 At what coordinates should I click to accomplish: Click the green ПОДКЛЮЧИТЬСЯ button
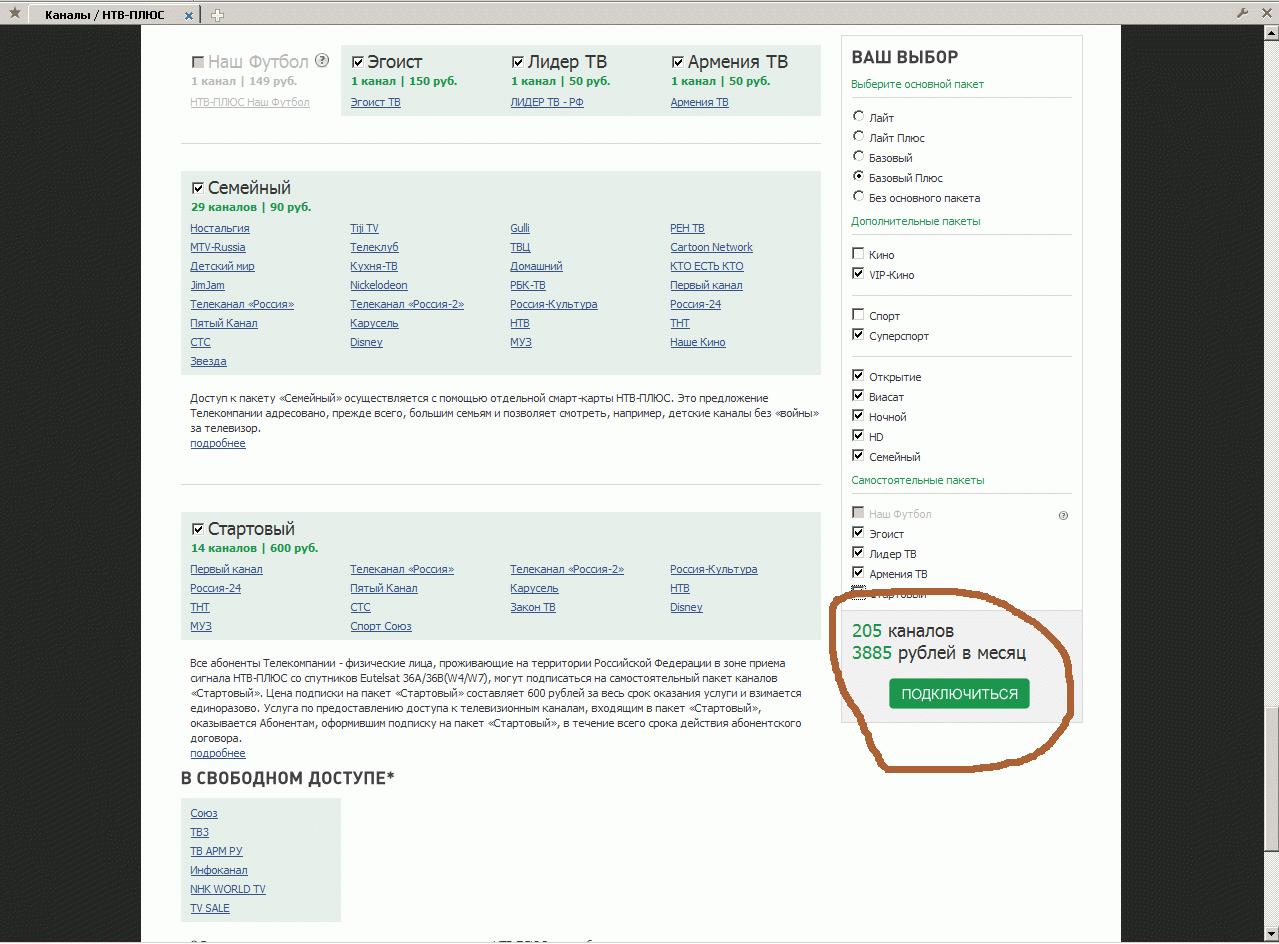(959, 694)
